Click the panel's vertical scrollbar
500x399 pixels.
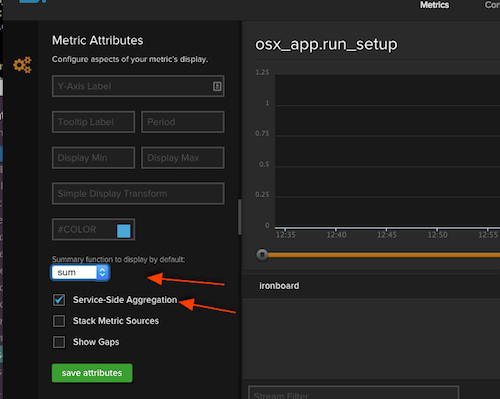[239, 217]
